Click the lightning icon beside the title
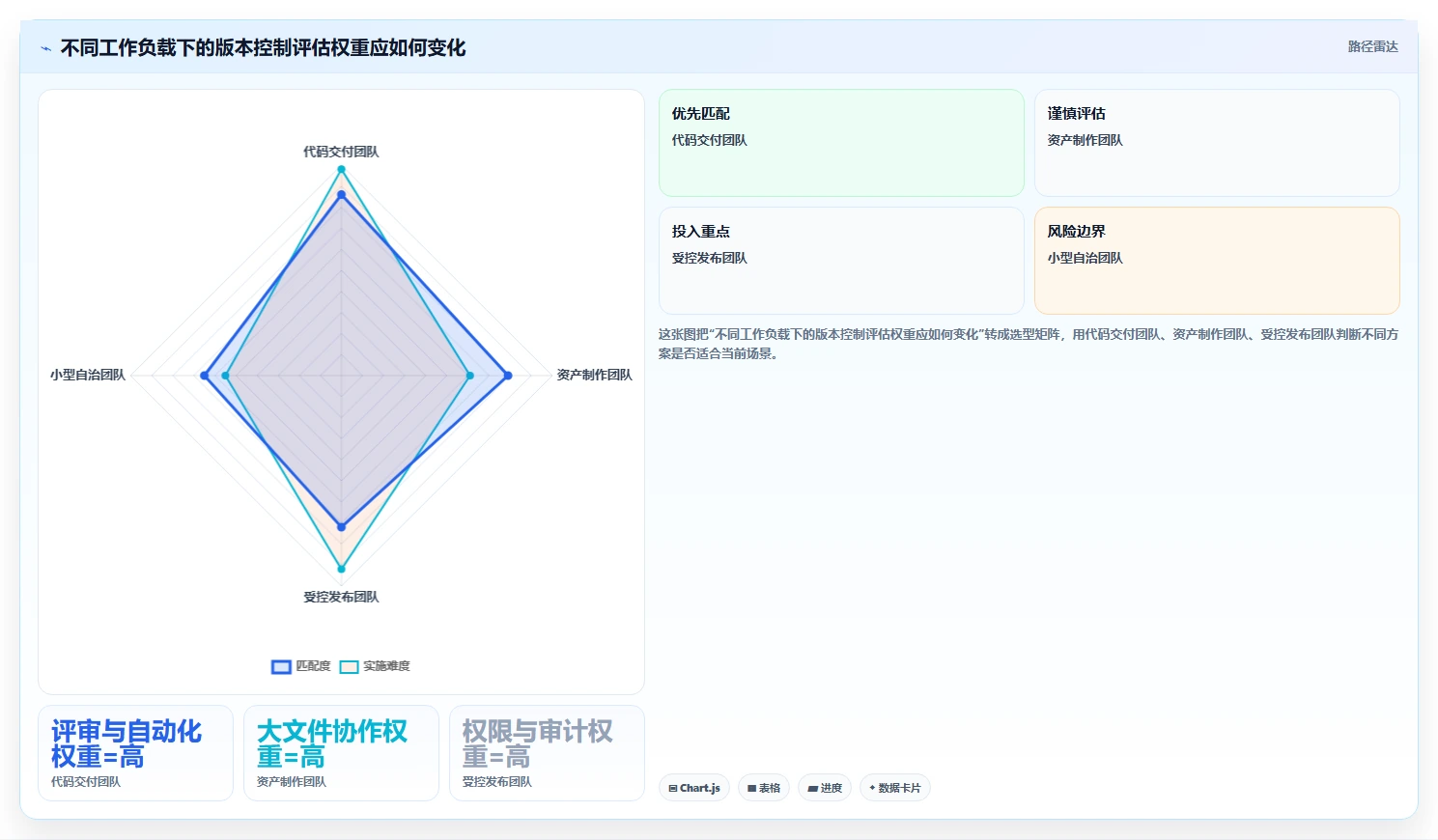 [45, 48]
